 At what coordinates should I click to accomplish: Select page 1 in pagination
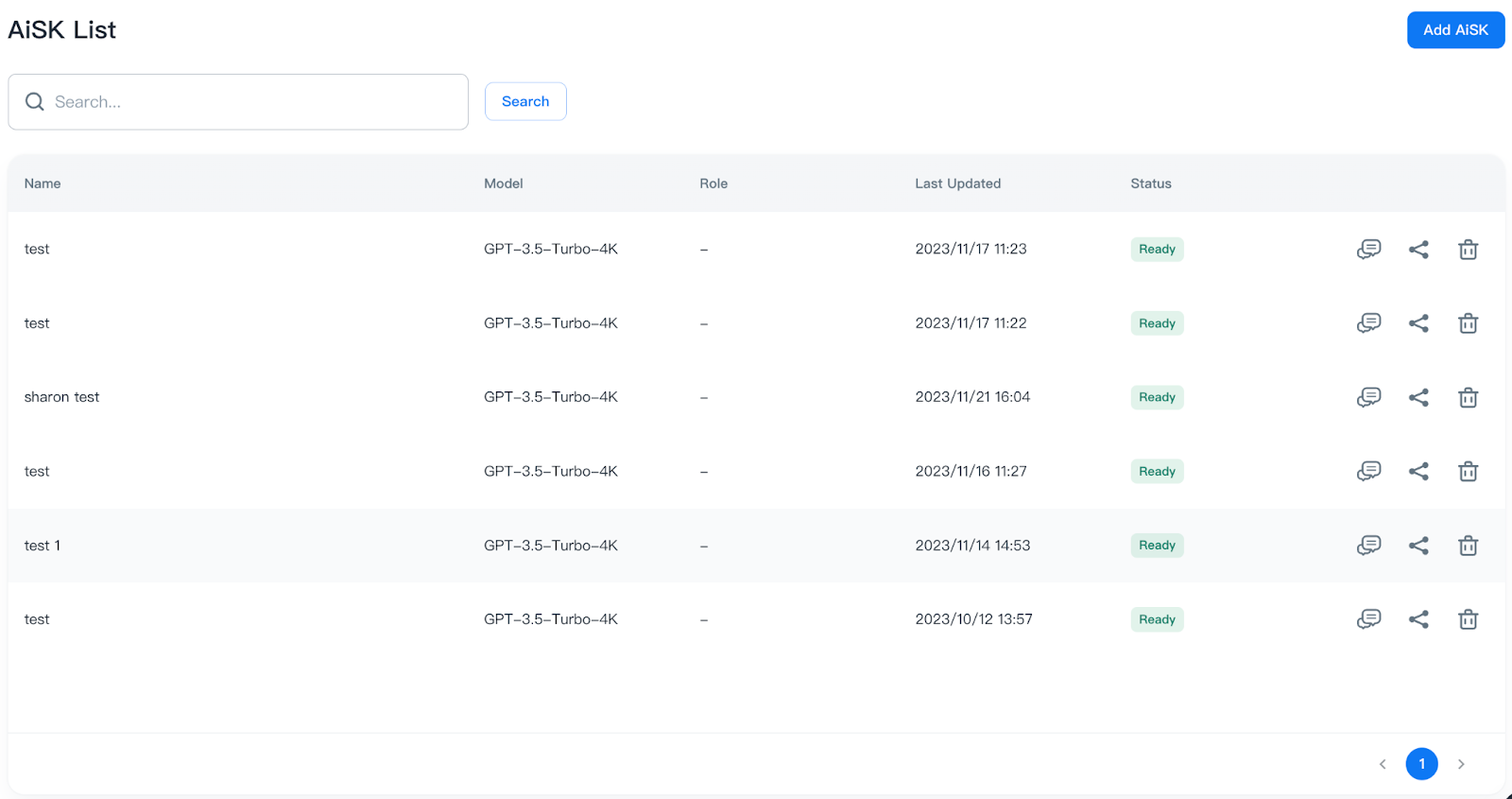pos(1421,764)
